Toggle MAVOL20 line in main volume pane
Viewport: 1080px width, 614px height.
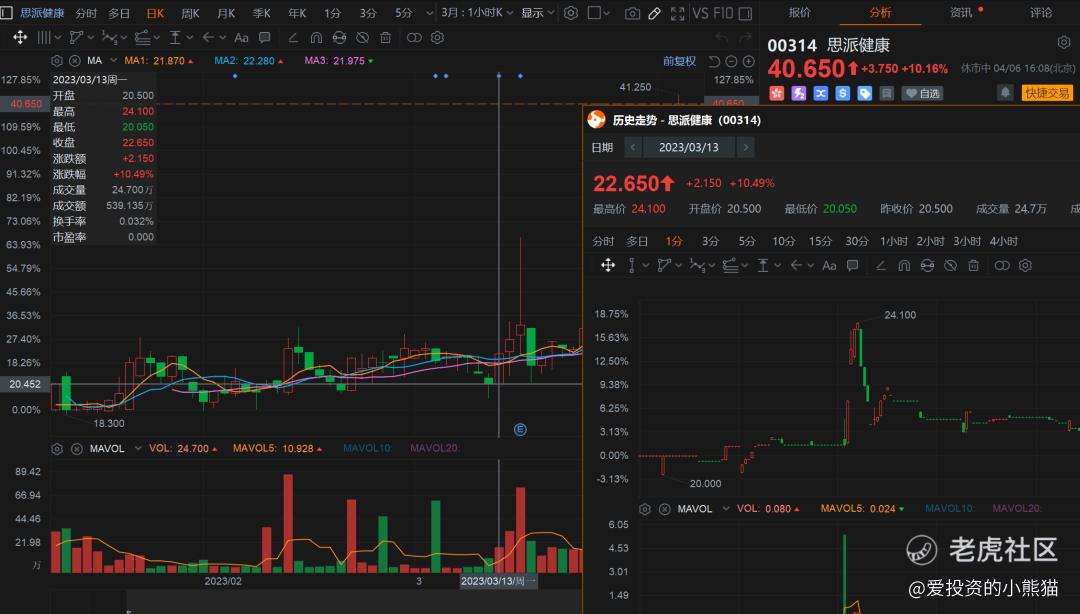coord(435,448)
